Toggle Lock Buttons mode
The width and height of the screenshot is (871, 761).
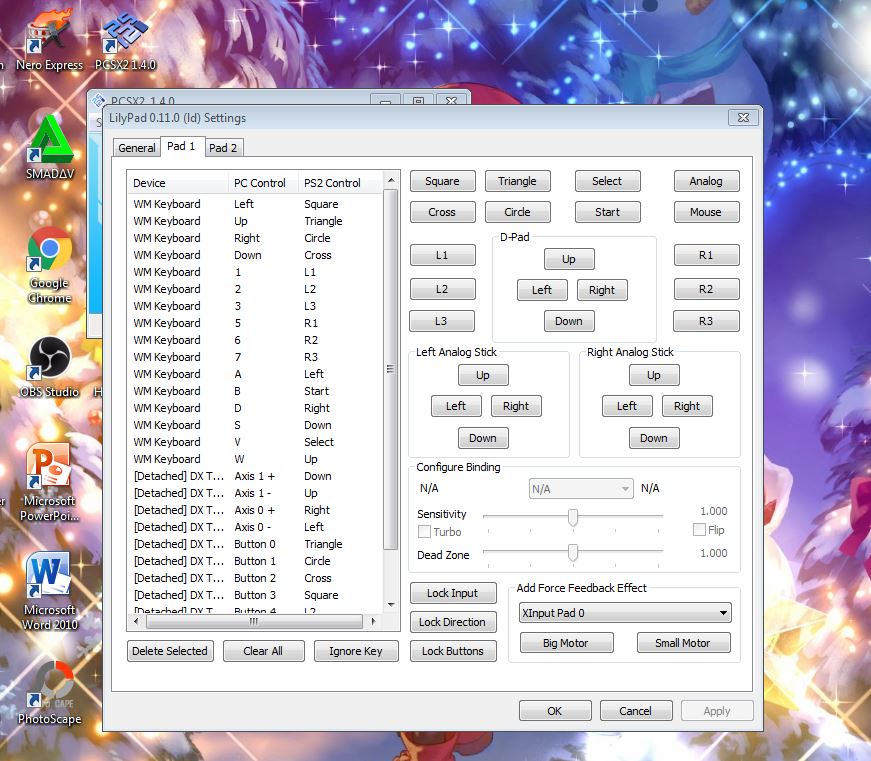[453, 651]
